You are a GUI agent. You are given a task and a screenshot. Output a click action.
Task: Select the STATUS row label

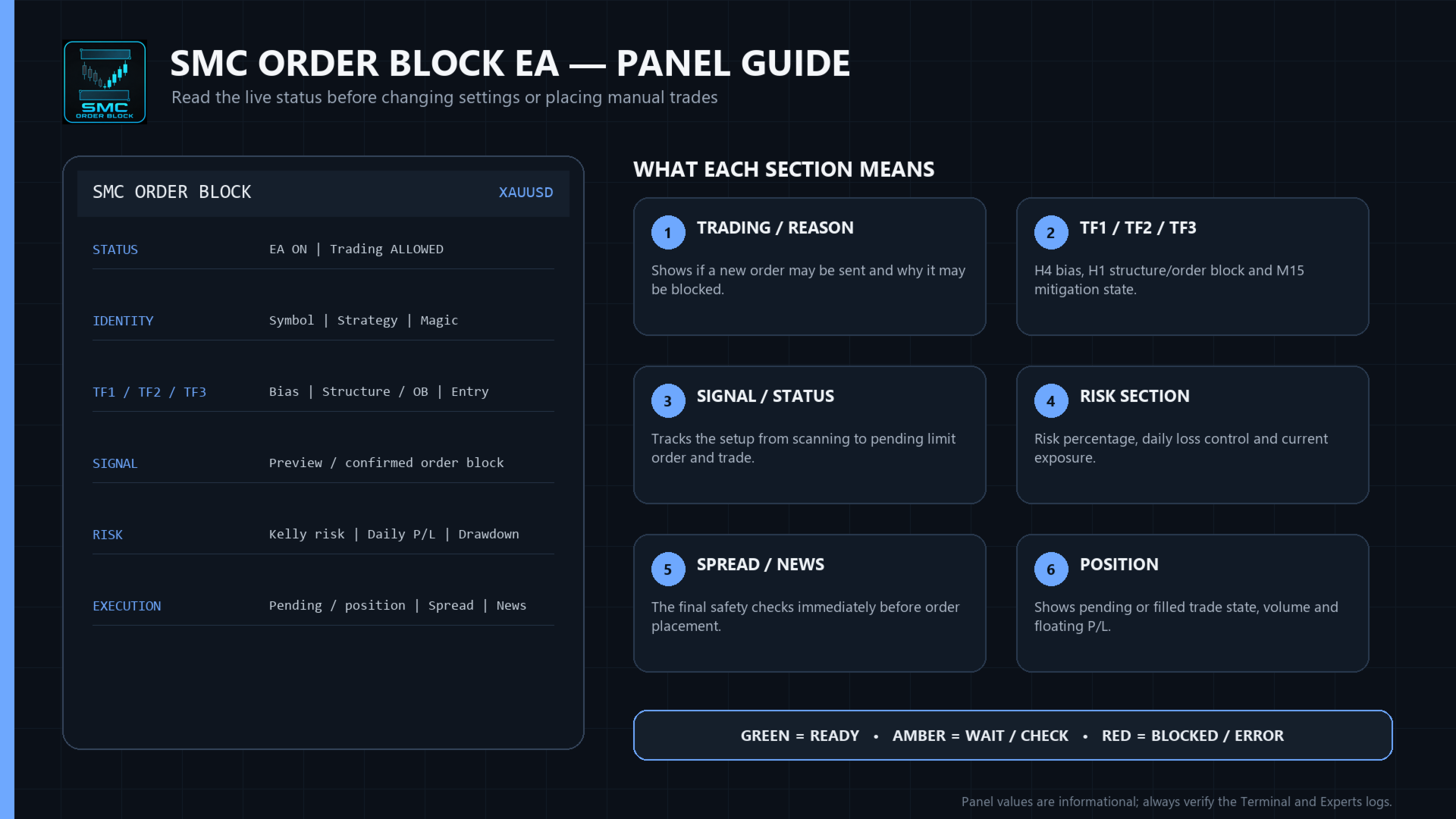coord(115,249)
